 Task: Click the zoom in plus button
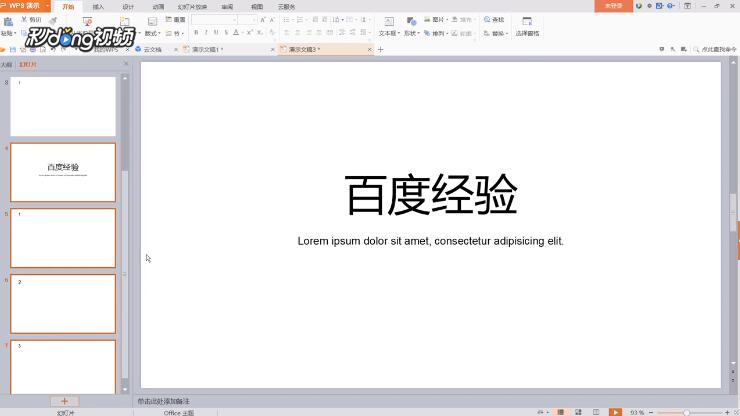(727, 413)
